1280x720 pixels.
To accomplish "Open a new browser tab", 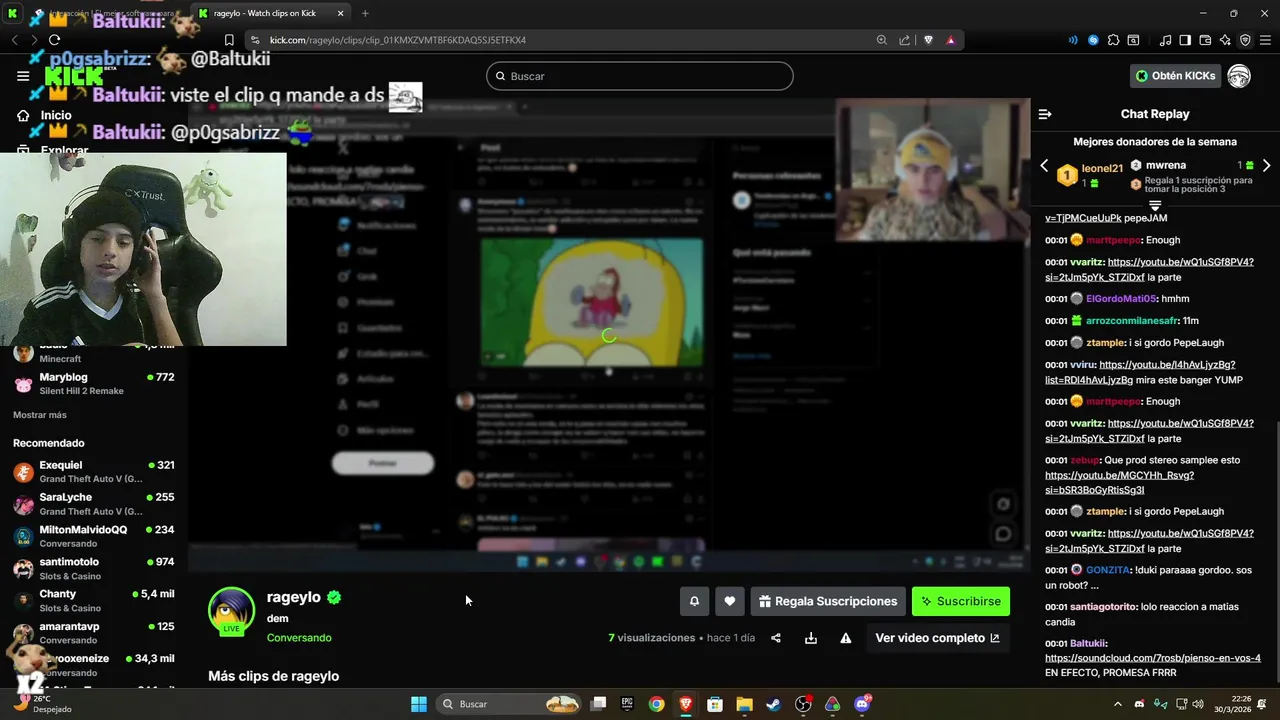I will pyautogui.click(x=365, y=13).
